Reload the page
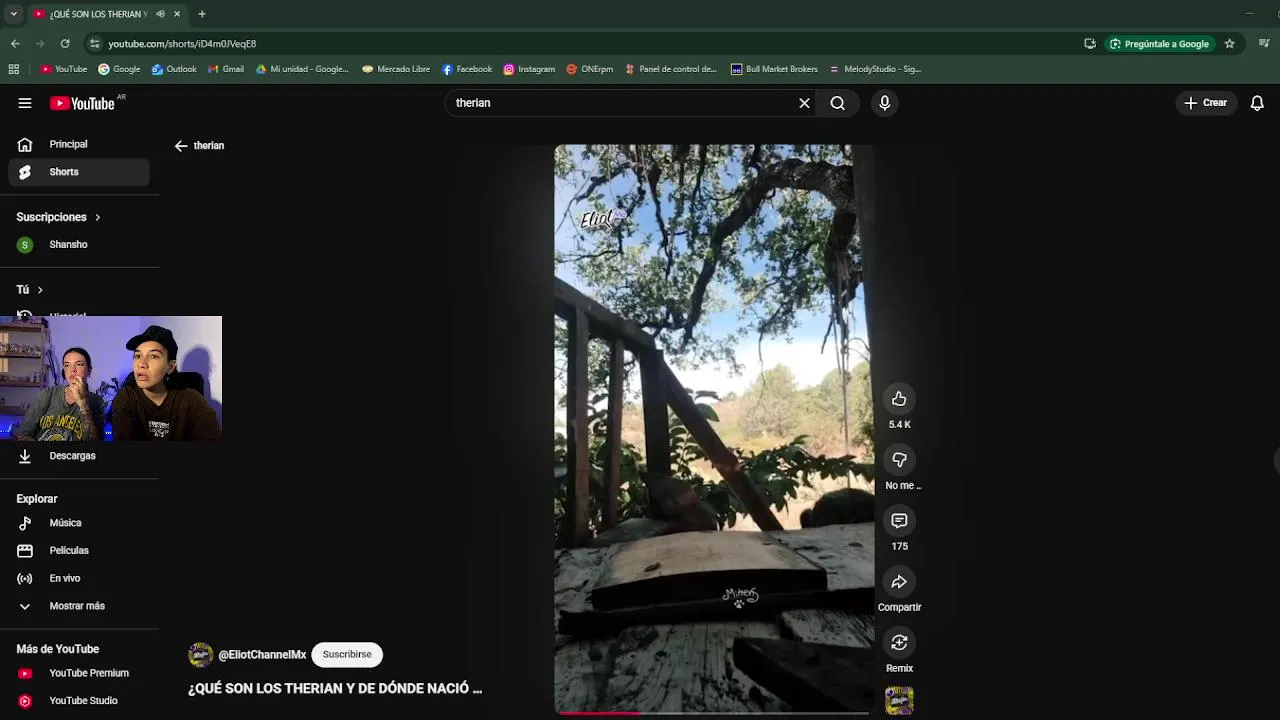The height and width of the screenshot is (720, 1280). pos(65,44)
